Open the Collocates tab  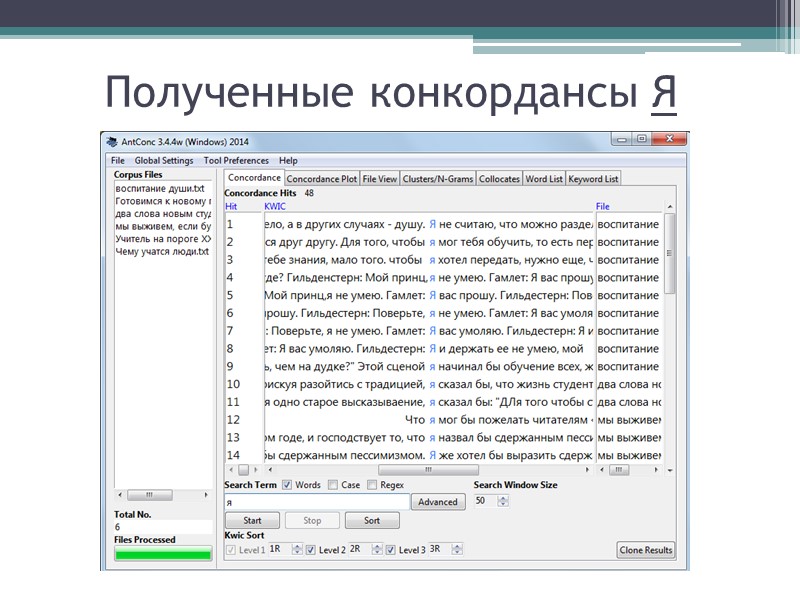[x=500, y=178]
